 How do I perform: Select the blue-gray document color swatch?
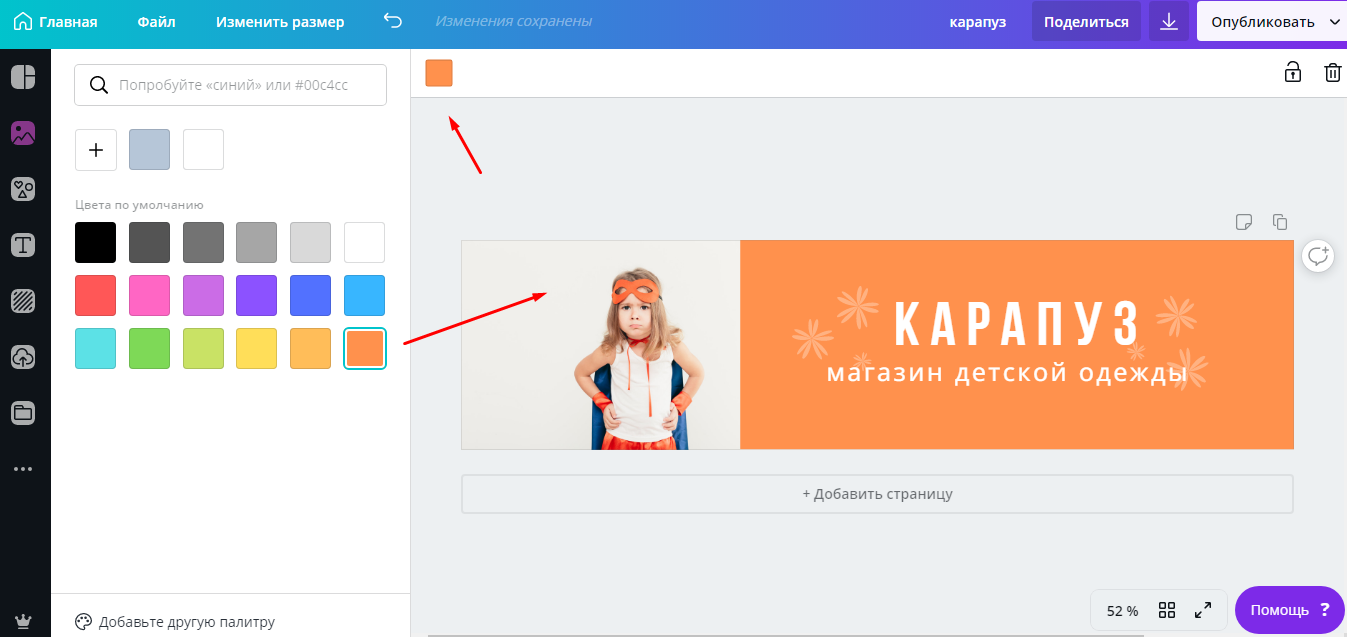pyautogui.click(x=149, y=150)
